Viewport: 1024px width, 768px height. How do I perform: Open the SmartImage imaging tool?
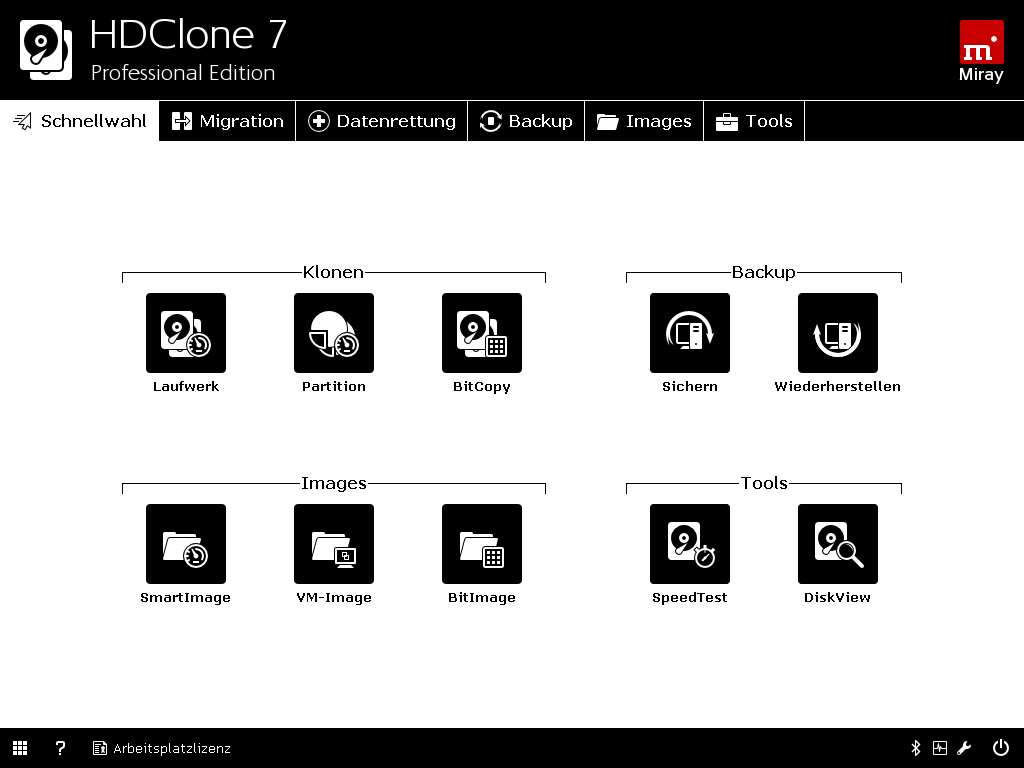click(185, 544)
